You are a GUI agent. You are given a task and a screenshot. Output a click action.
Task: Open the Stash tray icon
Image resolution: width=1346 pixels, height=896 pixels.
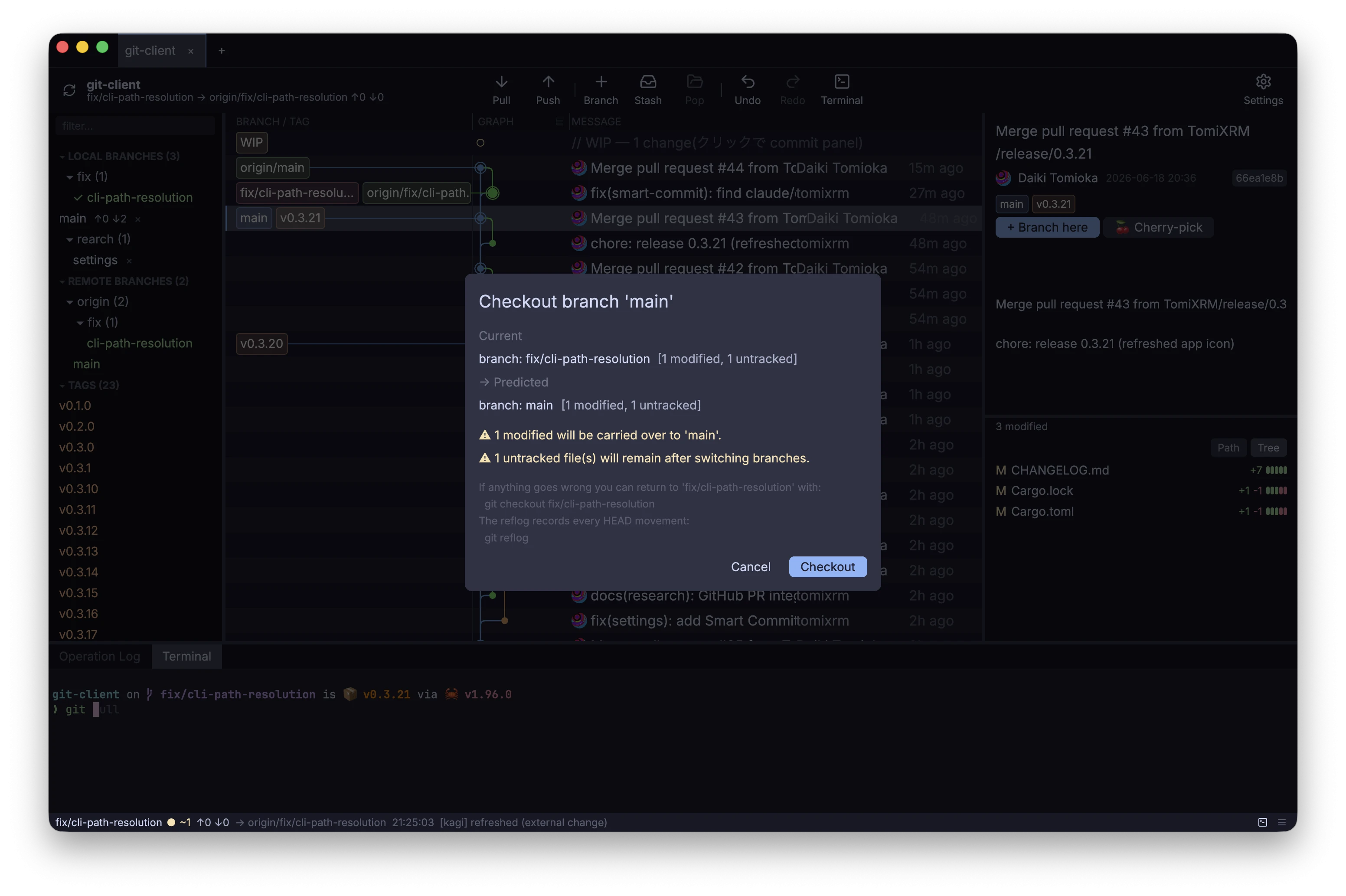tap(648, 82)
